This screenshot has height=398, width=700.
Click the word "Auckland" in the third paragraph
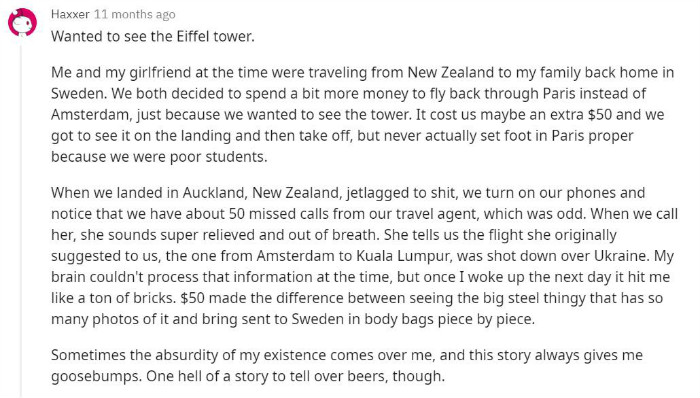(x=214, y=193)
